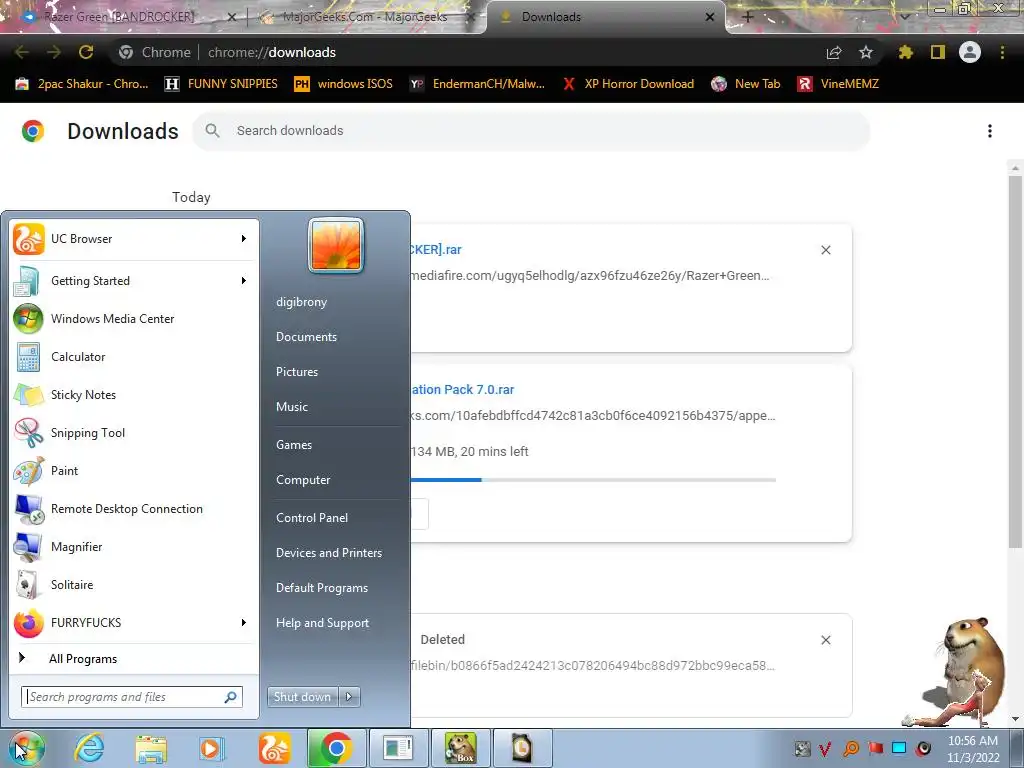The width and height of the screenshot is (1024, 768).
Task: Click the Pack 7.0.rar download progress bar
Action: click(594, 480)
